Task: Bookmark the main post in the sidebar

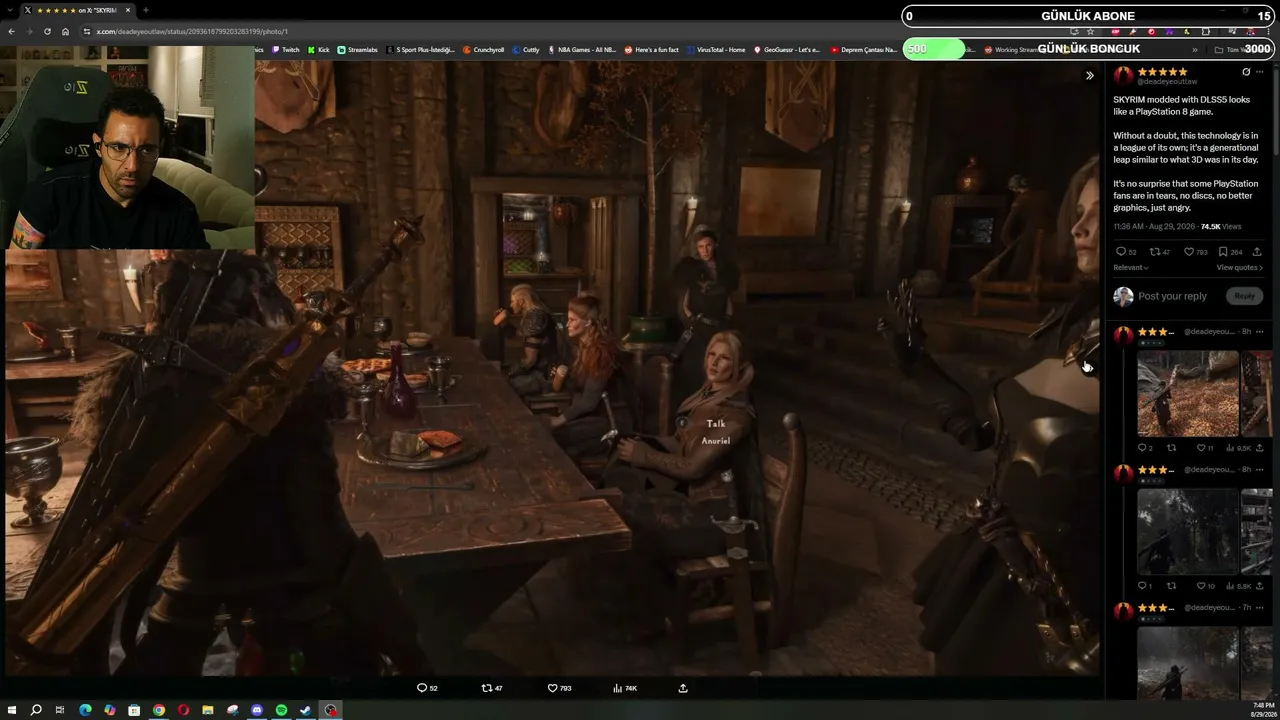Action: click(1223, 252)
